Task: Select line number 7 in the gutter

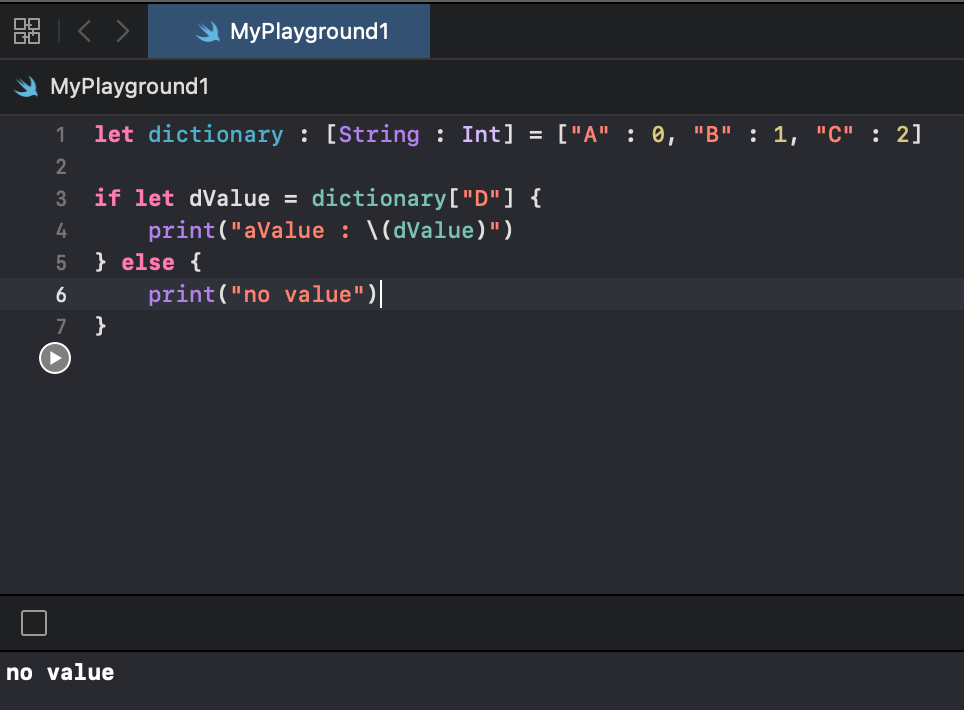Action: [61, 326]
